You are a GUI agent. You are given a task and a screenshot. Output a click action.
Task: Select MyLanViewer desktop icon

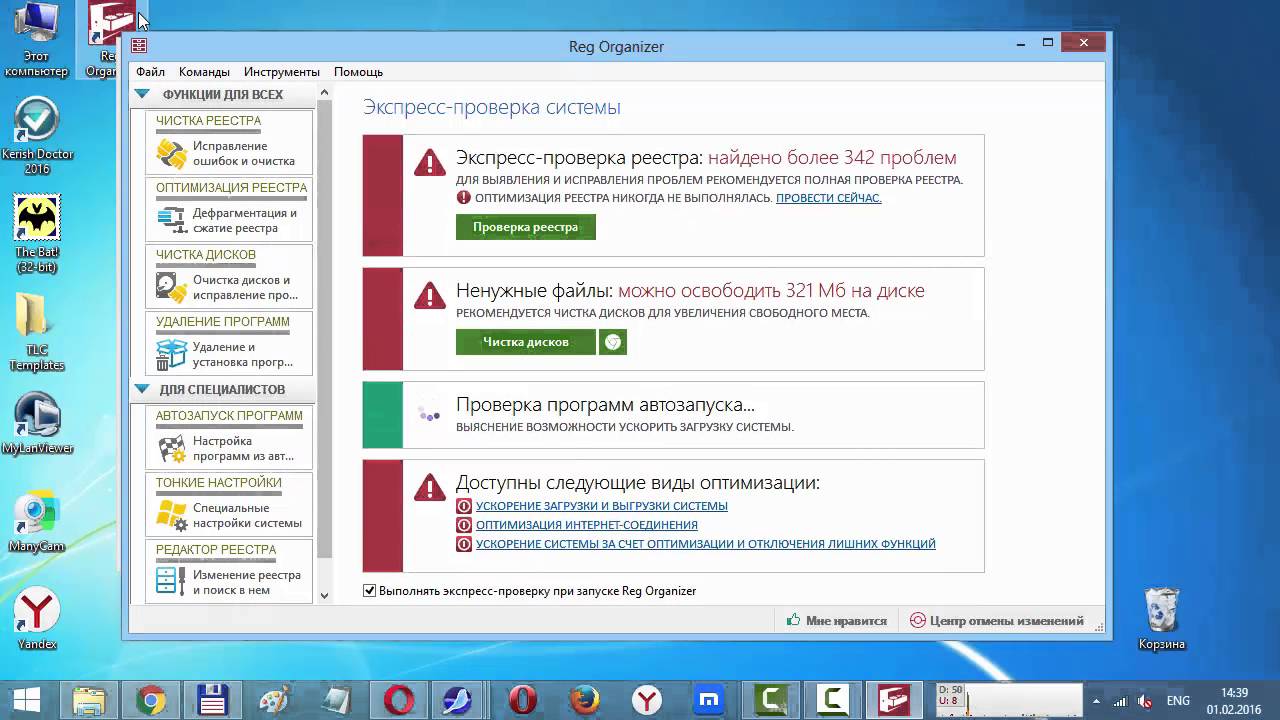tap(37, 424)
